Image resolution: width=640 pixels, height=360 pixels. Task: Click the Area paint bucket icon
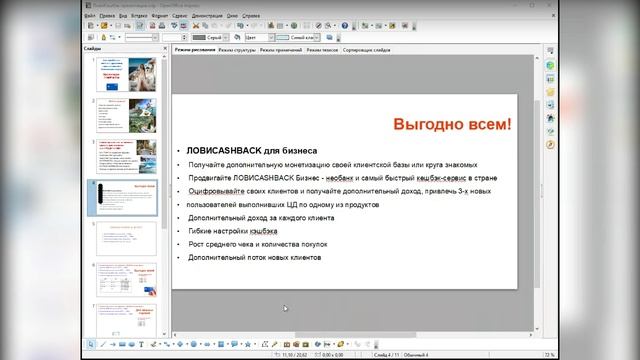tap(237, 38)
